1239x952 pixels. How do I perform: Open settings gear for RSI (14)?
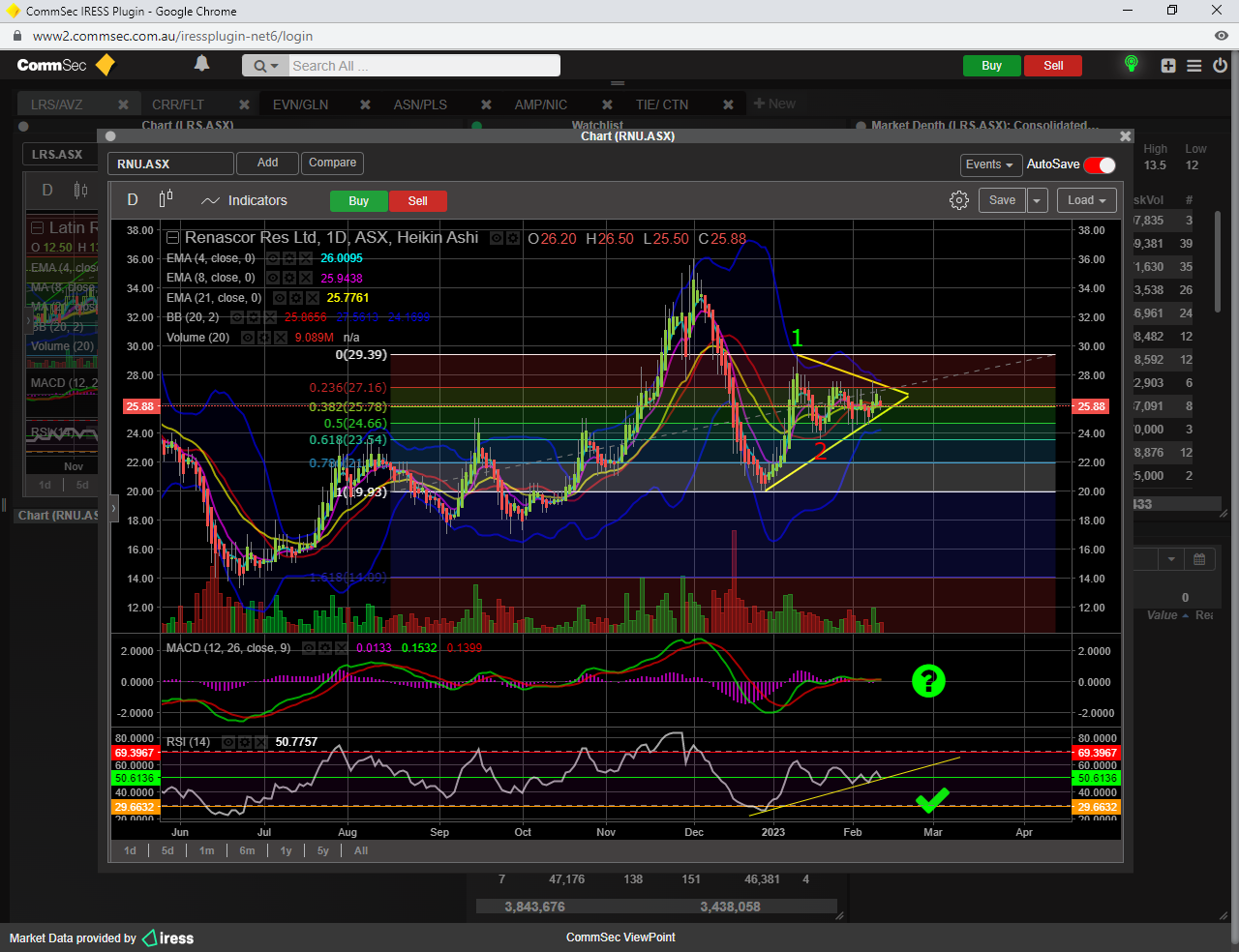pos(244,742)
